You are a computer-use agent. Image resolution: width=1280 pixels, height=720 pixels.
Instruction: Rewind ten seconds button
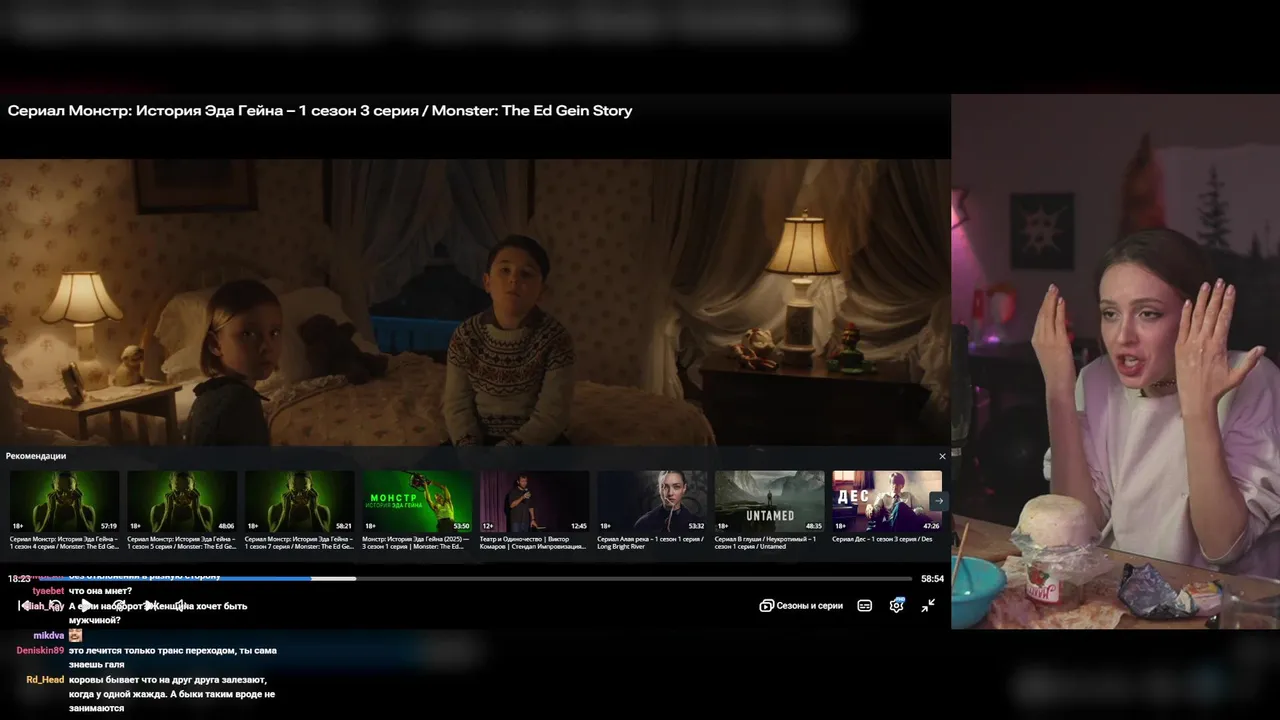click(55, 605)
